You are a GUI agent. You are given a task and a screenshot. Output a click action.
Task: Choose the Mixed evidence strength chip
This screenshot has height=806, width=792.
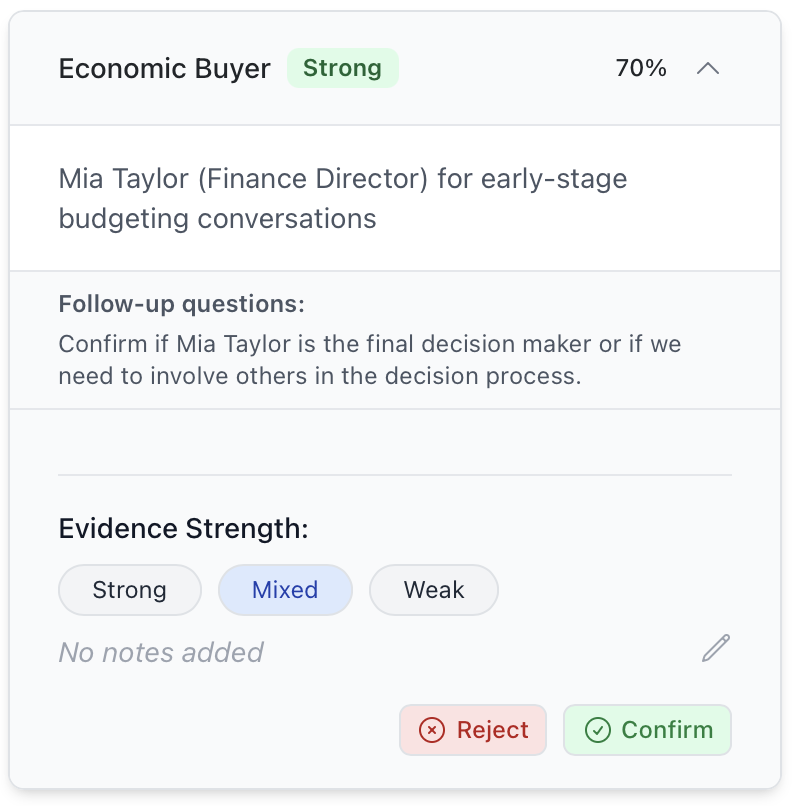(x=285, y=590)
